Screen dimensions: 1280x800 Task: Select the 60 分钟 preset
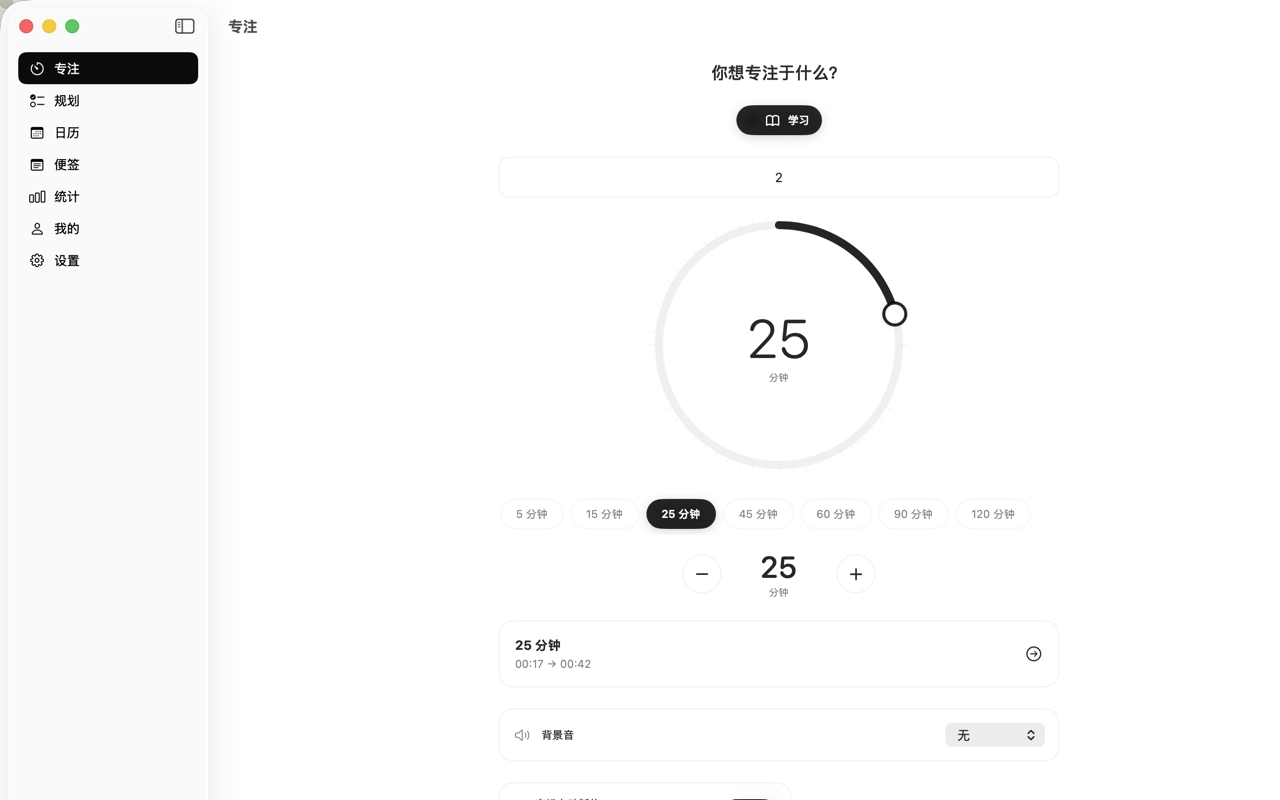pyautogui.click(x=836, y=514)
